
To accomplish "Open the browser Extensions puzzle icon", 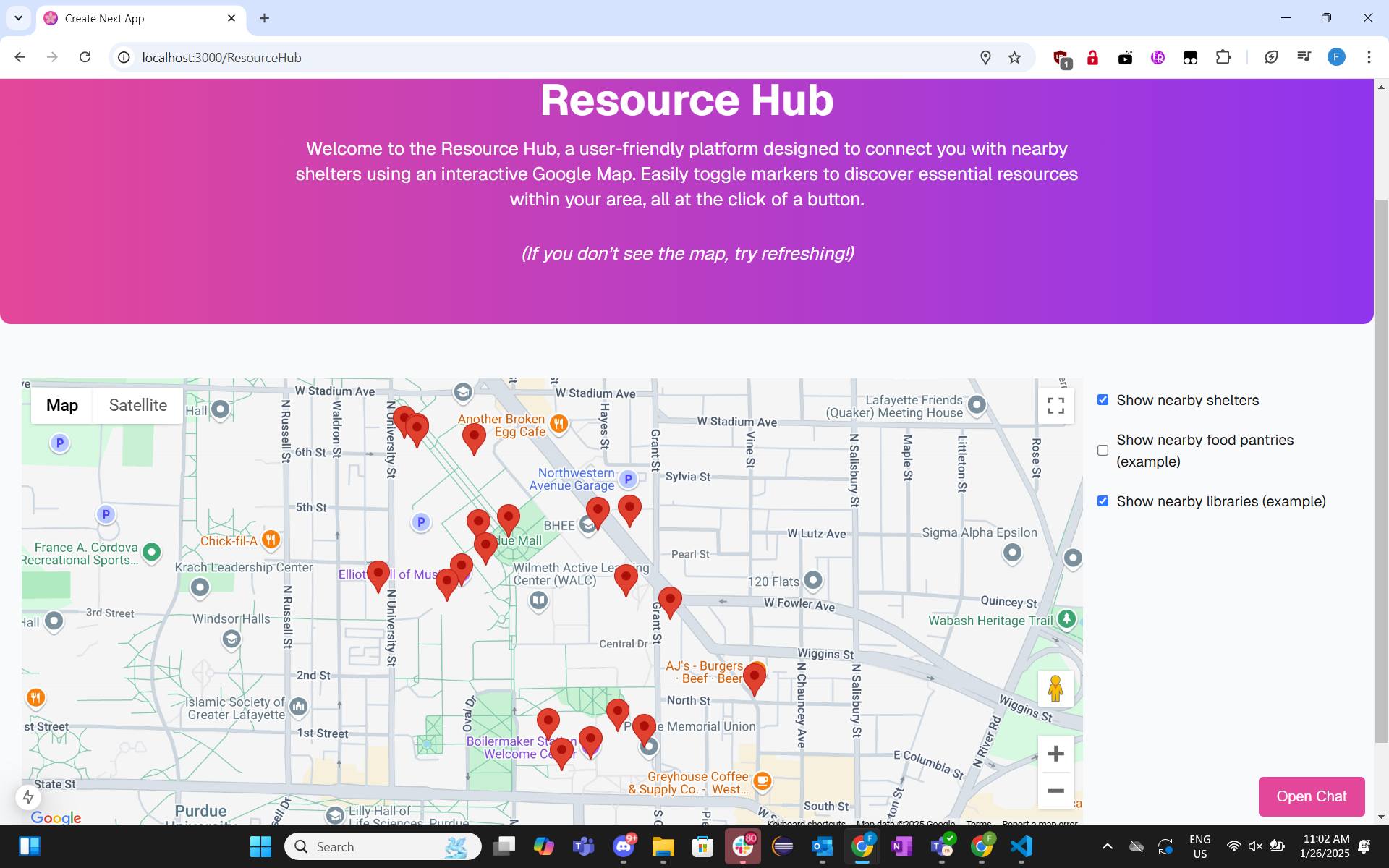I will coord(1223,58).
